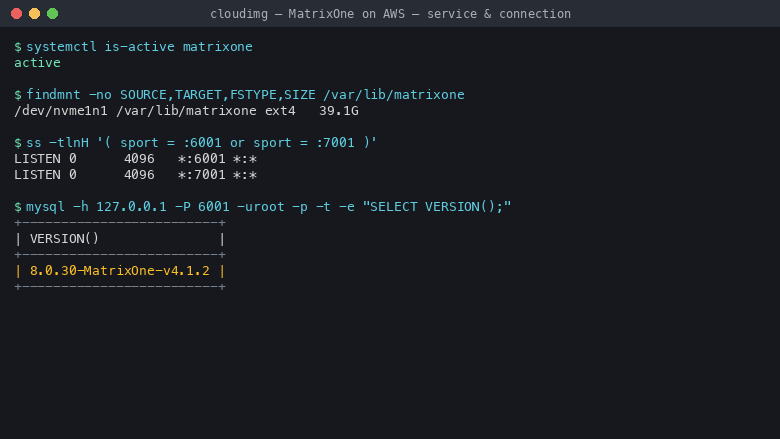Click the green 'active' status output
Image resolution: width=780 pixels, height=439 pixels.
(x=37, y=63)
